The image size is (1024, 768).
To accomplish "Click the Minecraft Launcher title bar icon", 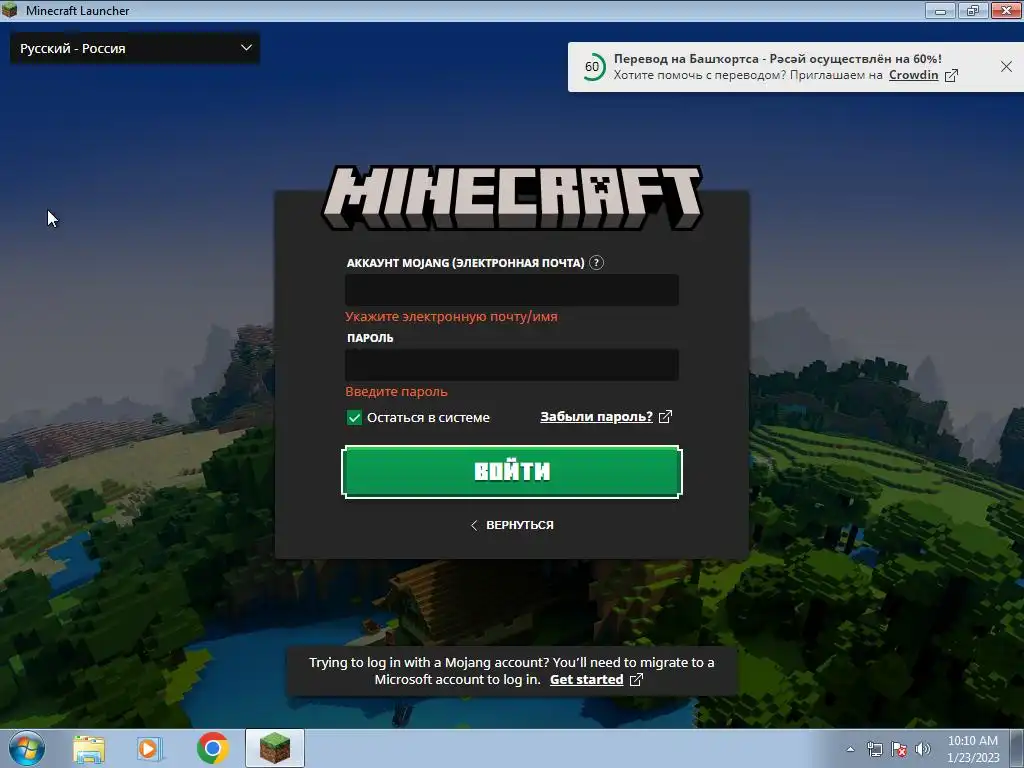I will click(x=10, y=10).
